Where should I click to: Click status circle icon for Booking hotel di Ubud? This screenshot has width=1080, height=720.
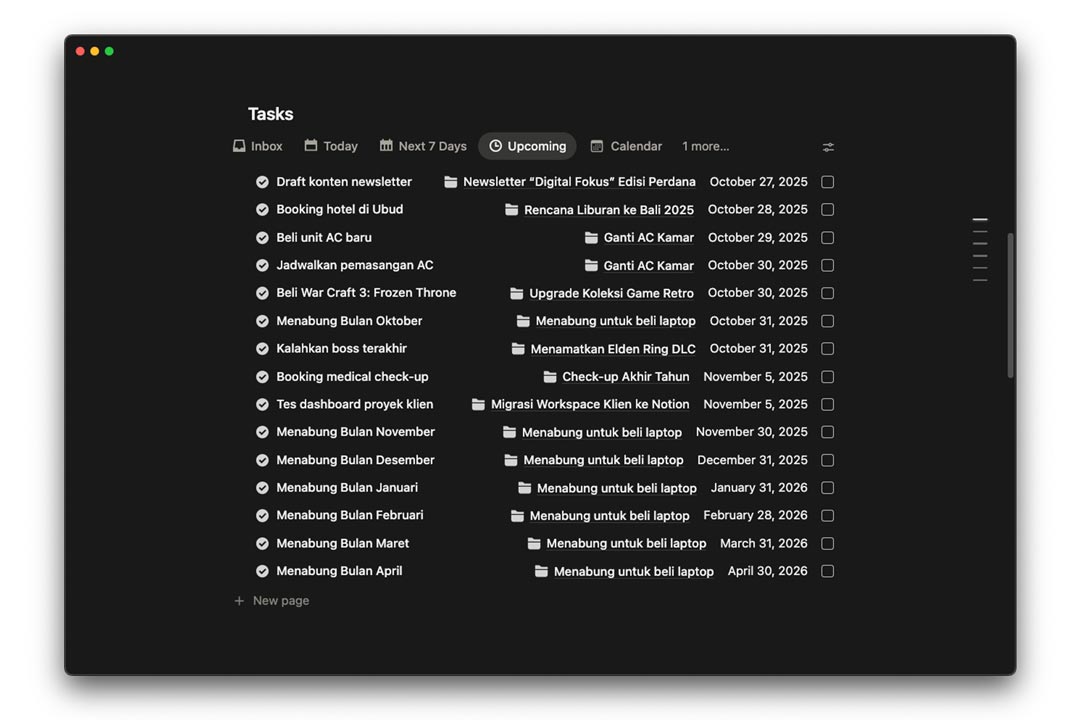[262, 210]
